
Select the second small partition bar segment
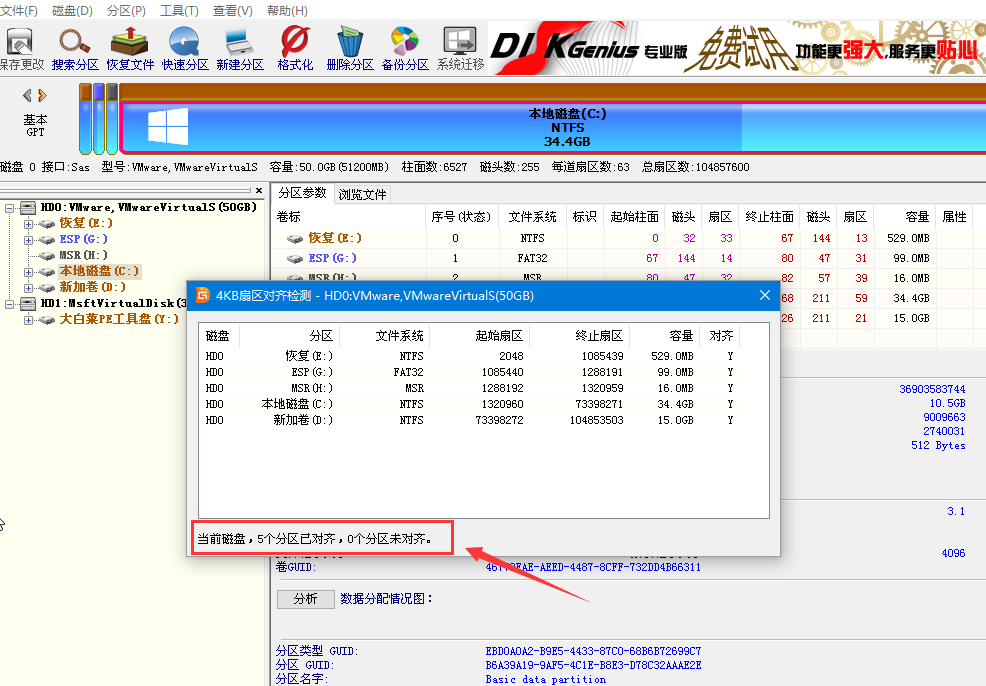point(99,119)
